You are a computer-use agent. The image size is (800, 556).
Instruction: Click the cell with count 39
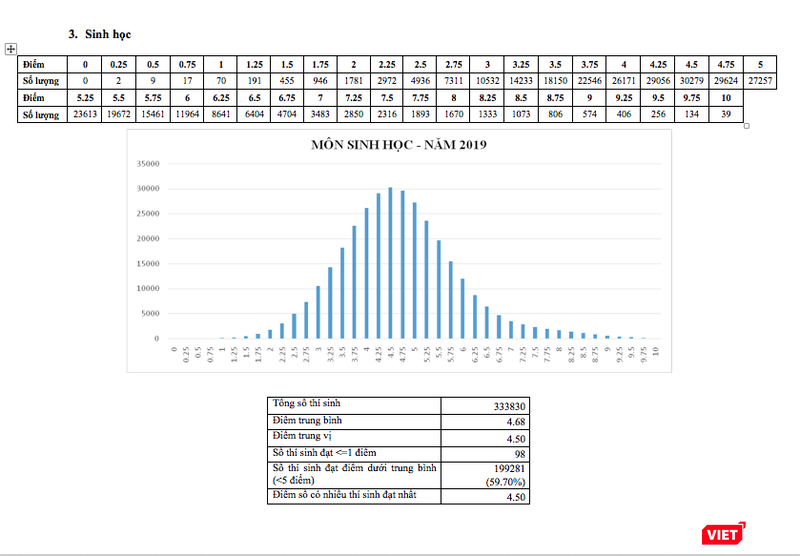pos(726,115)
